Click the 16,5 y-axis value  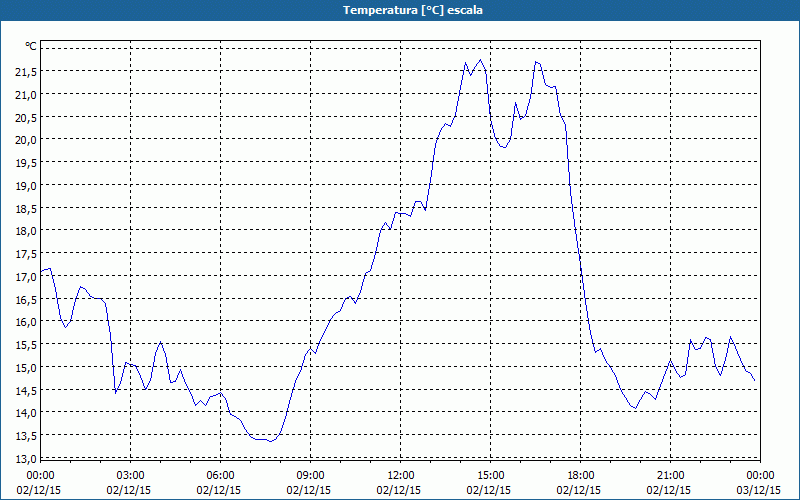26,299
